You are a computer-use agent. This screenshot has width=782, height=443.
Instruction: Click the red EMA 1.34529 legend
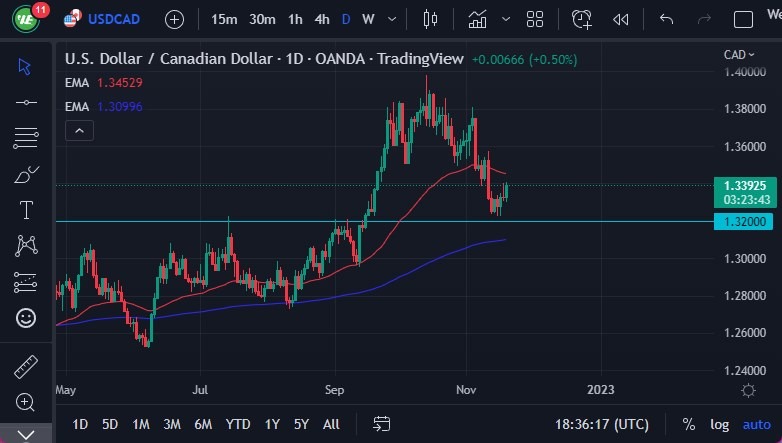104,82
